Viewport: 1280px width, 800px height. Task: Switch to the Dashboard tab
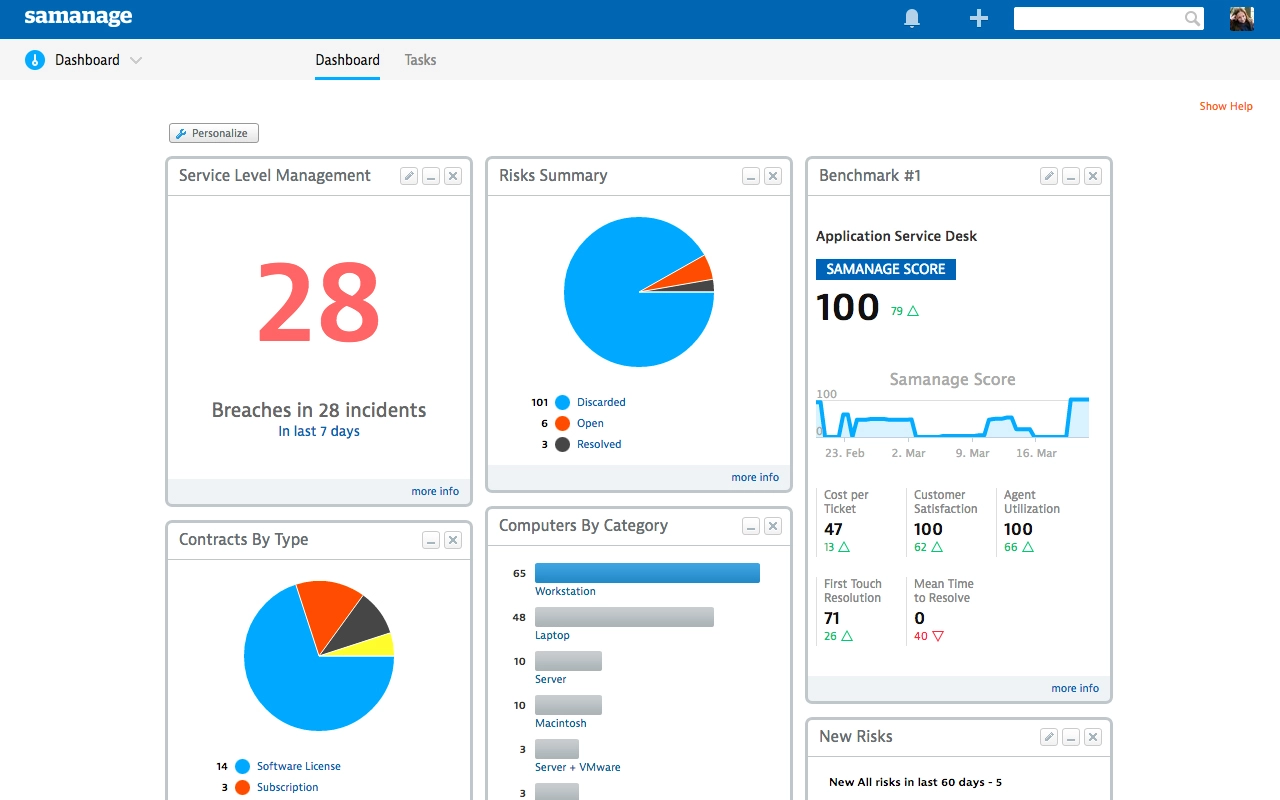[x=347, y=60]
